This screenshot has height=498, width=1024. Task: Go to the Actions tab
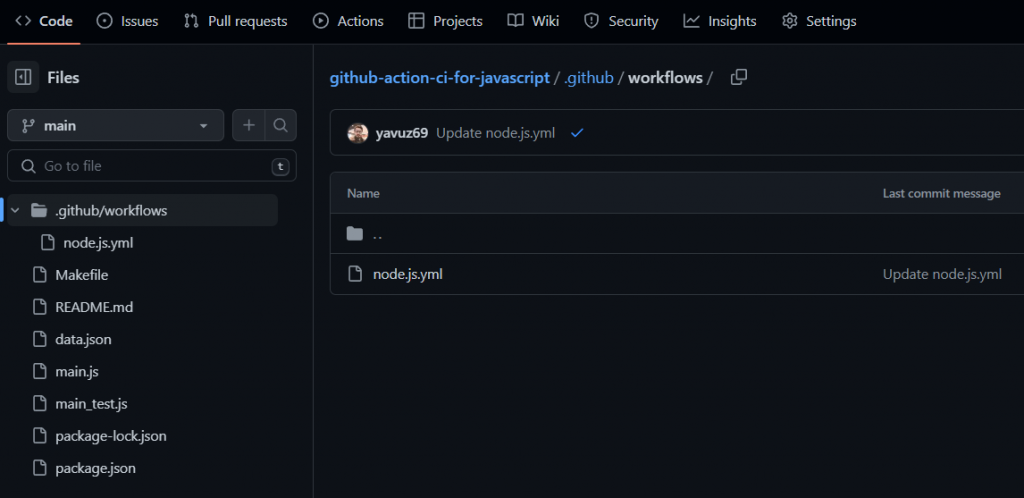[x=348, y=21]
